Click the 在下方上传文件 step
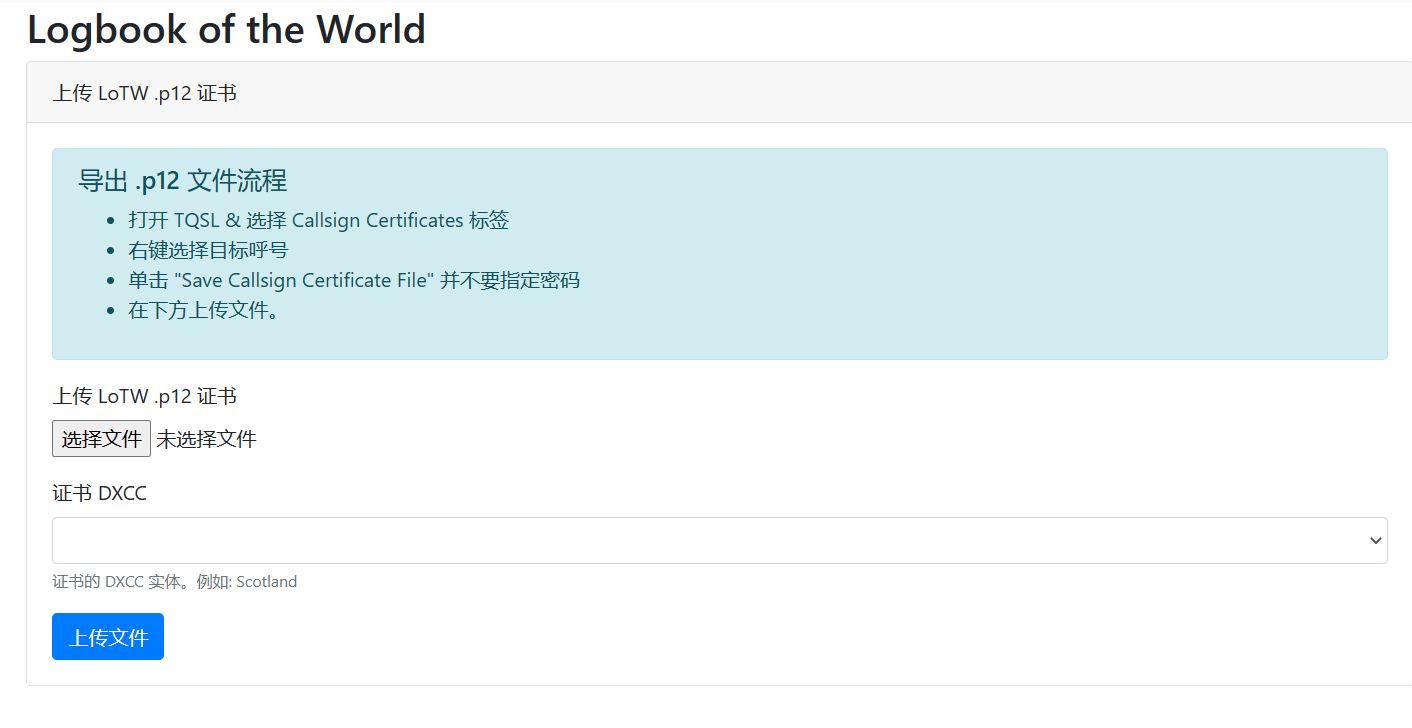The width and height of the screenshot is (1412, 728). point(204,310)
